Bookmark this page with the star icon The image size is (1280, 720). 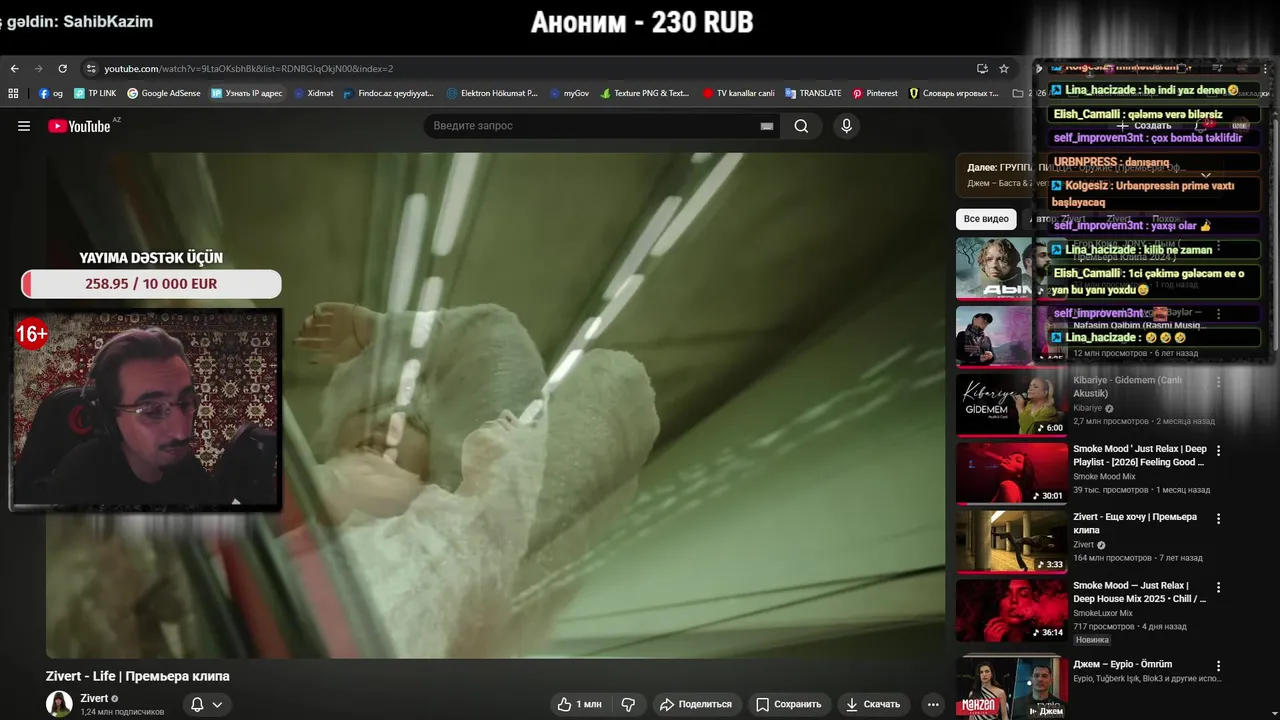coord(1004,69)
